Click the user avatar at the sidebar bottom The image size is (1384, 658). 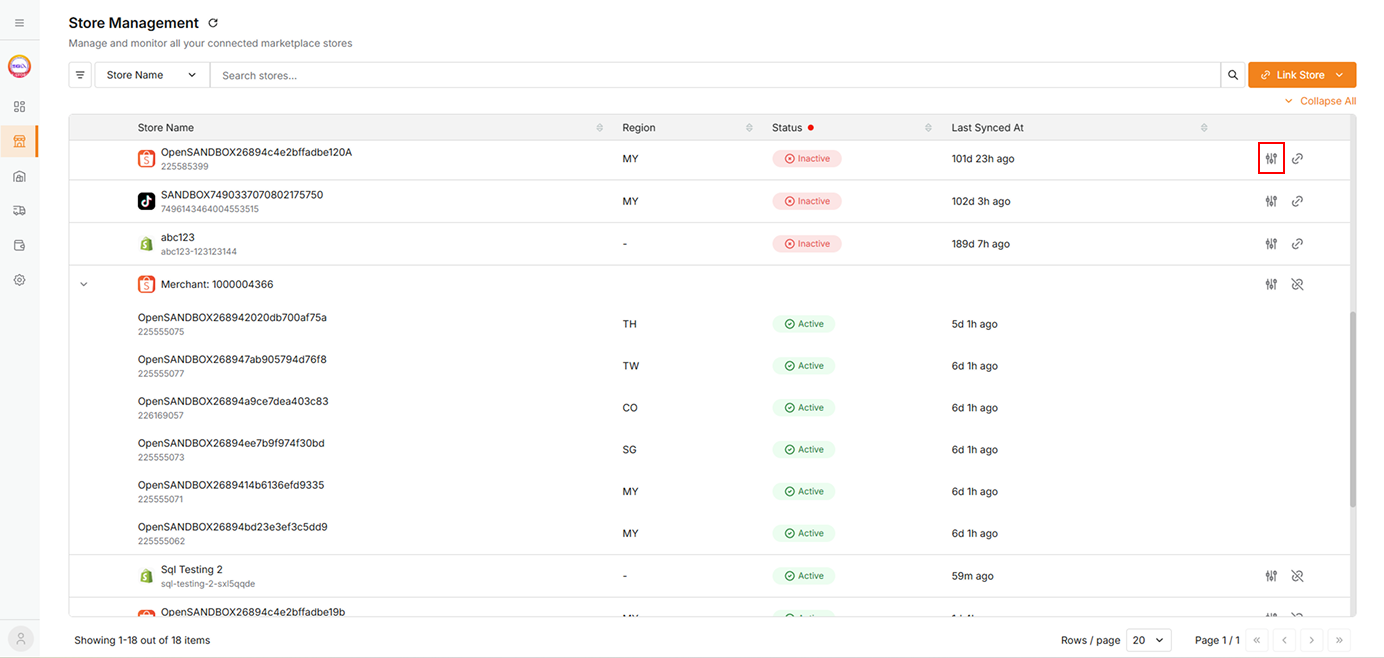[20, 638]
